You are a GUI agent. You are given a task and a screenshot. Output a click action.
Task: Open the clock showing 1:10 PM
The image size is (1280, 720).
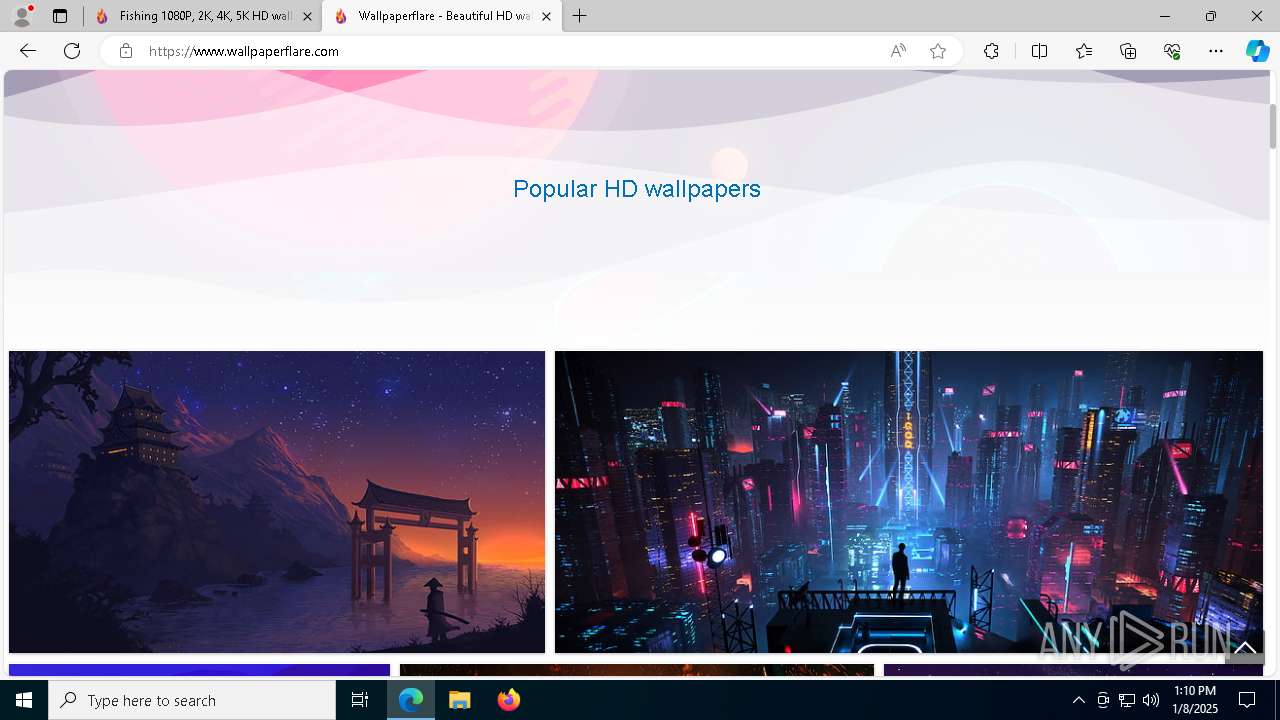click(x=1195, y=700)
